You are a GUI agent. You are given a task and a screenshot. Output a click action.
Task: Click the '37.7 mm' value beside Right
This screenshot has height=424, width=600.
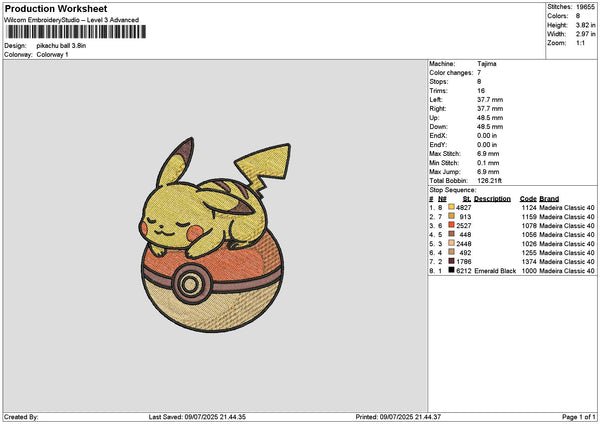point(490,109)
